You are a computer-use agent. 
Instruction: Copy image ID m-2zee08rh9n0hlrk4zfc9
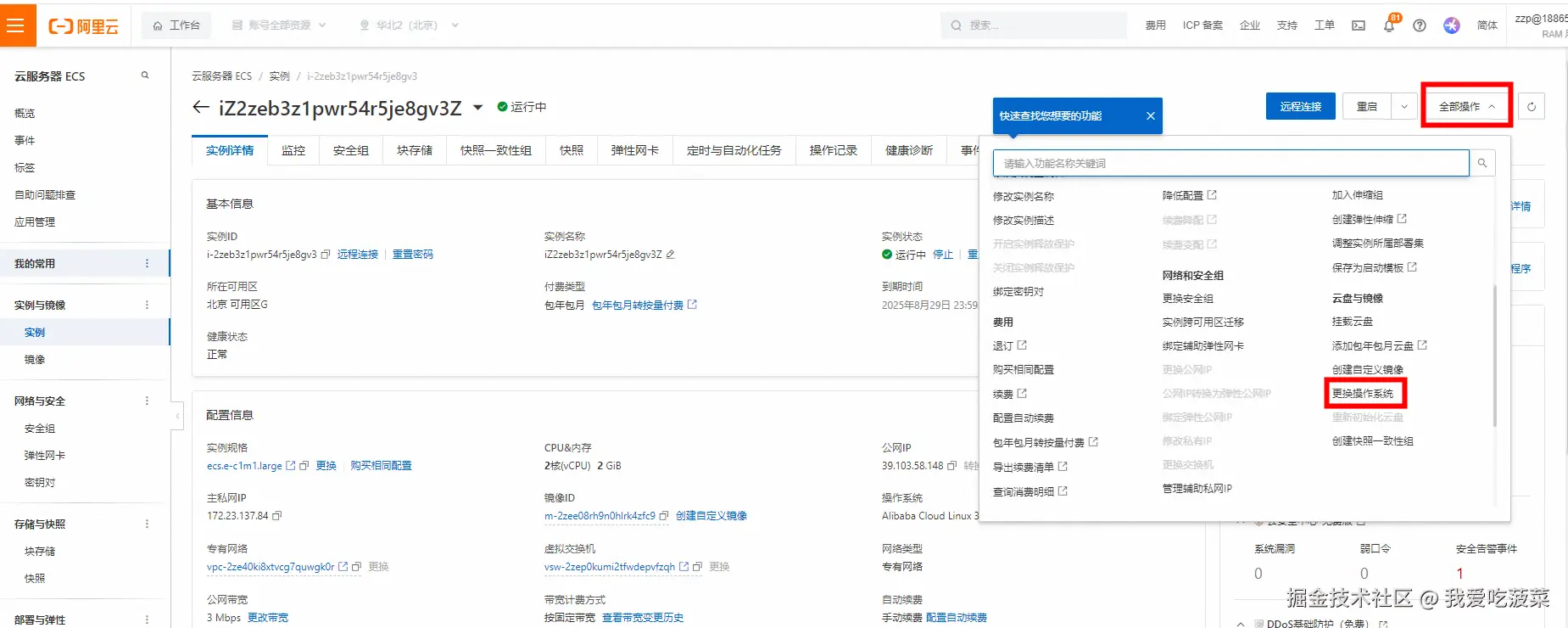click(x=664, y=516)
